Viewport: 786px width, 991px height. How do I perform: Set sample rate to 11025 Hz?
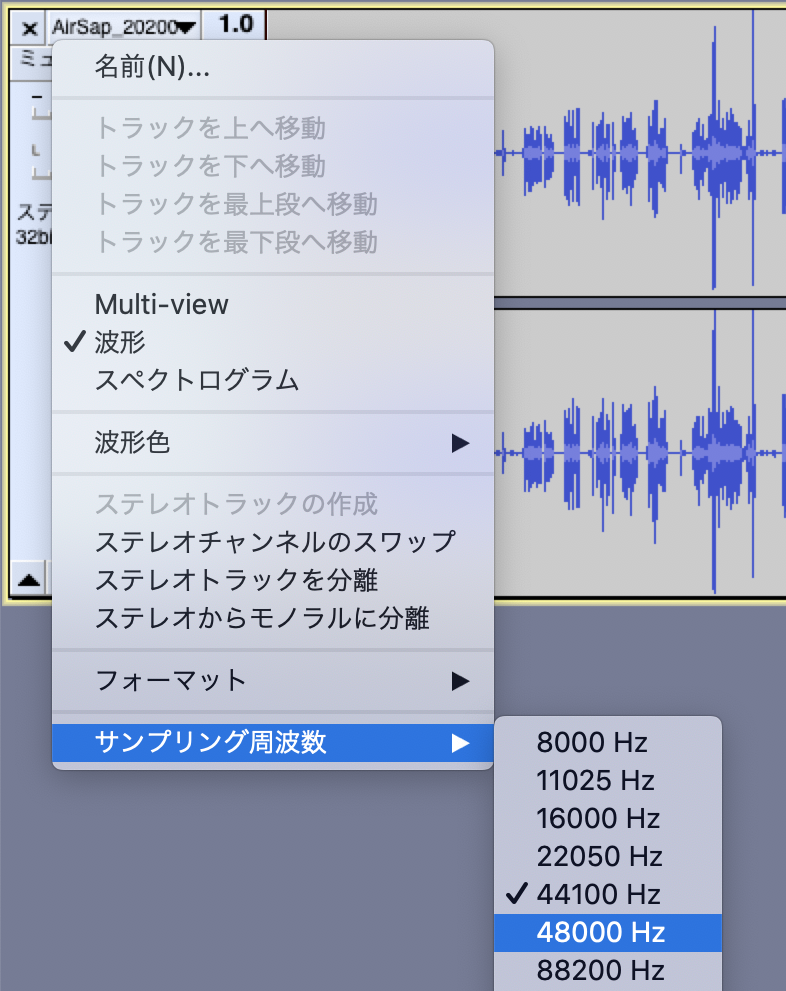click(608, 781)
